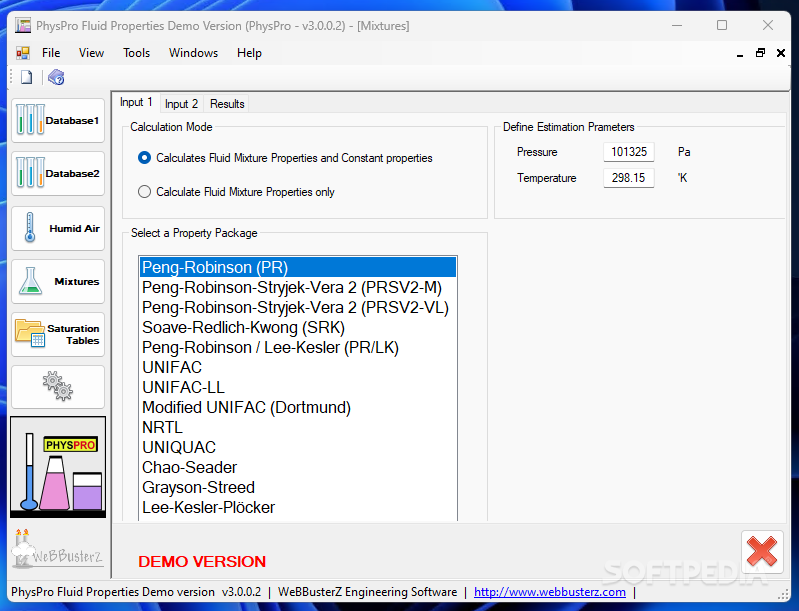Open the File menu
The image size is (799, 611).
tap(51, 53)
